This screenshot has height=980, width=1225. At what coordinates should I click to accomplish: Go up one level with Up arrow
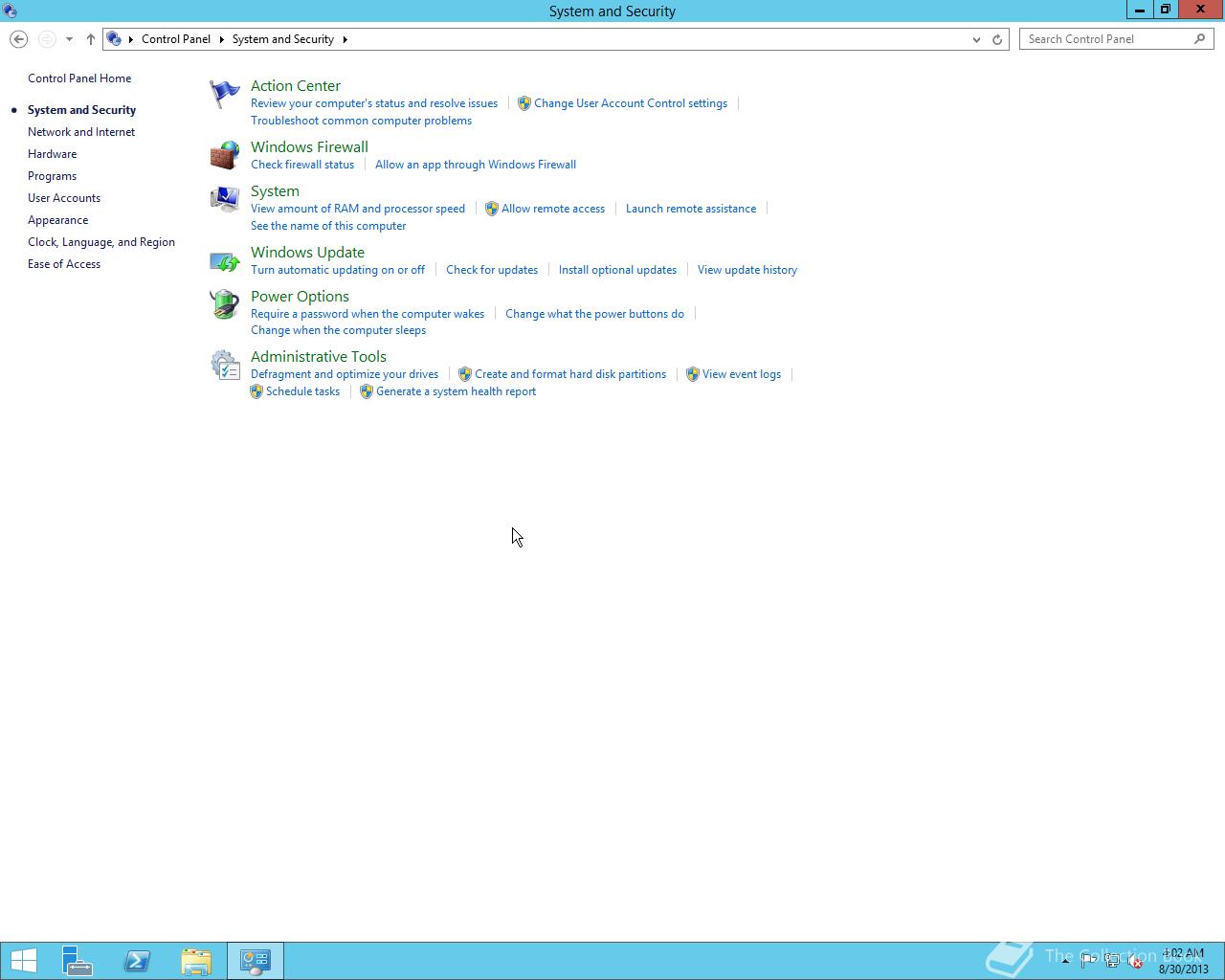pos(90,39)
